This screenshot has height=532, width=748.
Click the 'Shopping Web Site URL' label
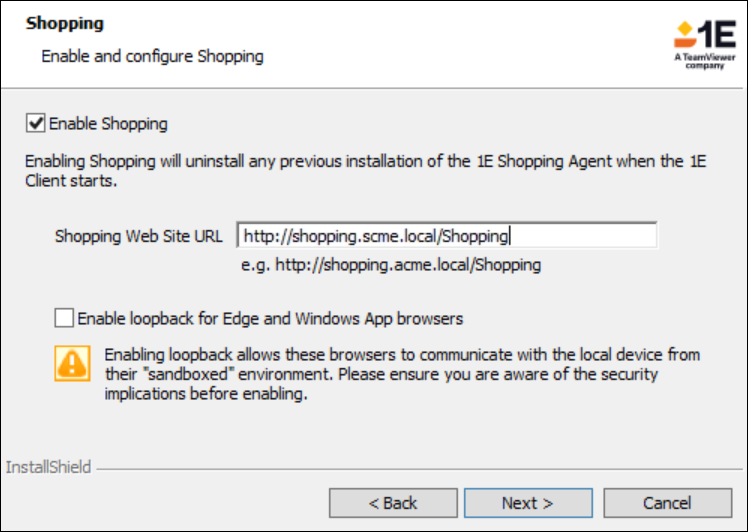pyautogui.click(x=139, y=237)
